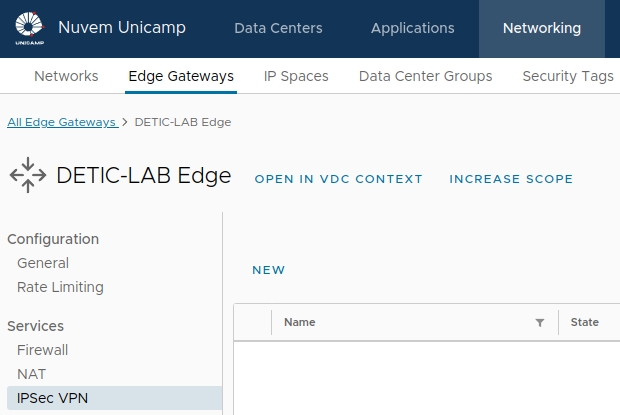
Task: Follow the All Edge Gateways breadcrumb link
Action: (x=61, y=122)
